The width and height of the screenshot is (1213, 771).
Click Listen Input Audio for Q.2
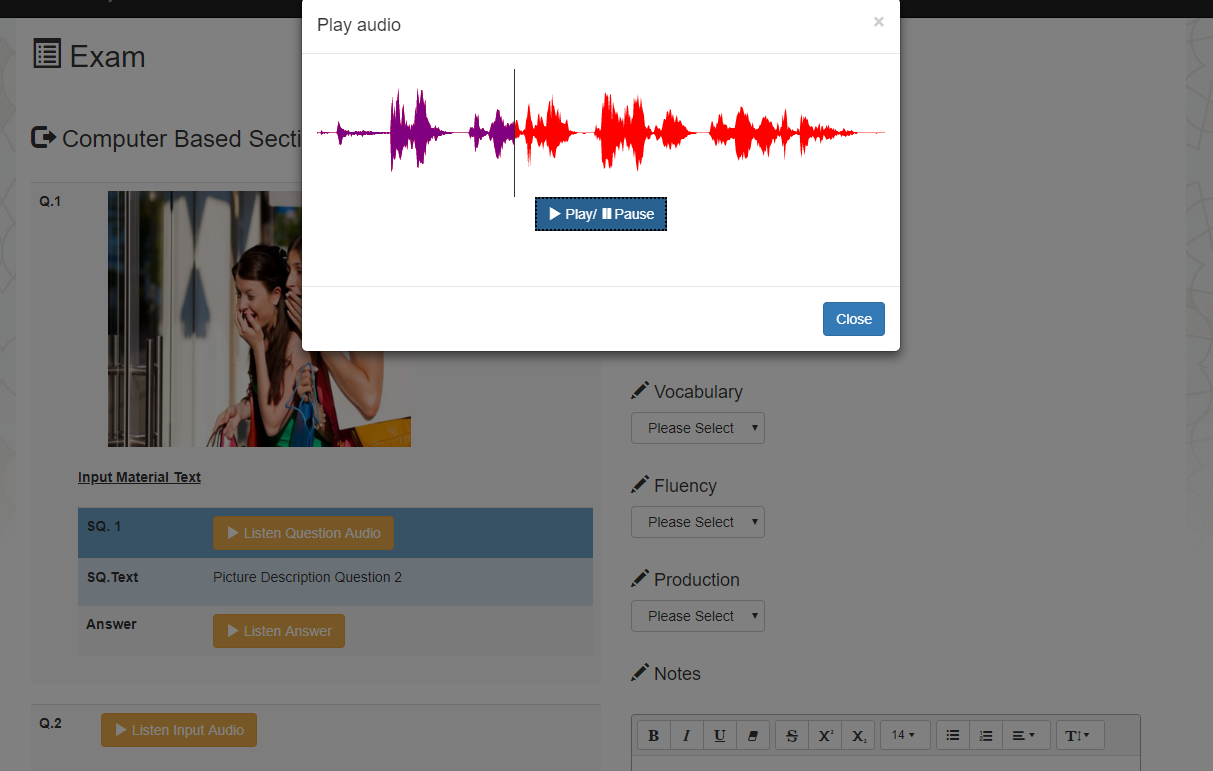pos(179,730)
